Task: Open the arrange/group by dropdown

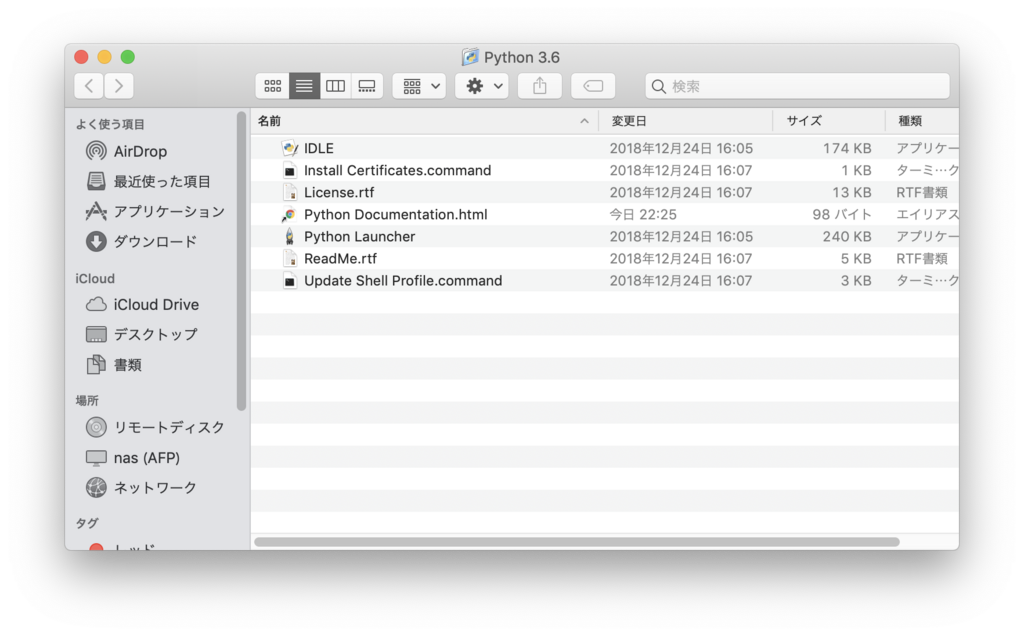Action: [x=419, y=86]
